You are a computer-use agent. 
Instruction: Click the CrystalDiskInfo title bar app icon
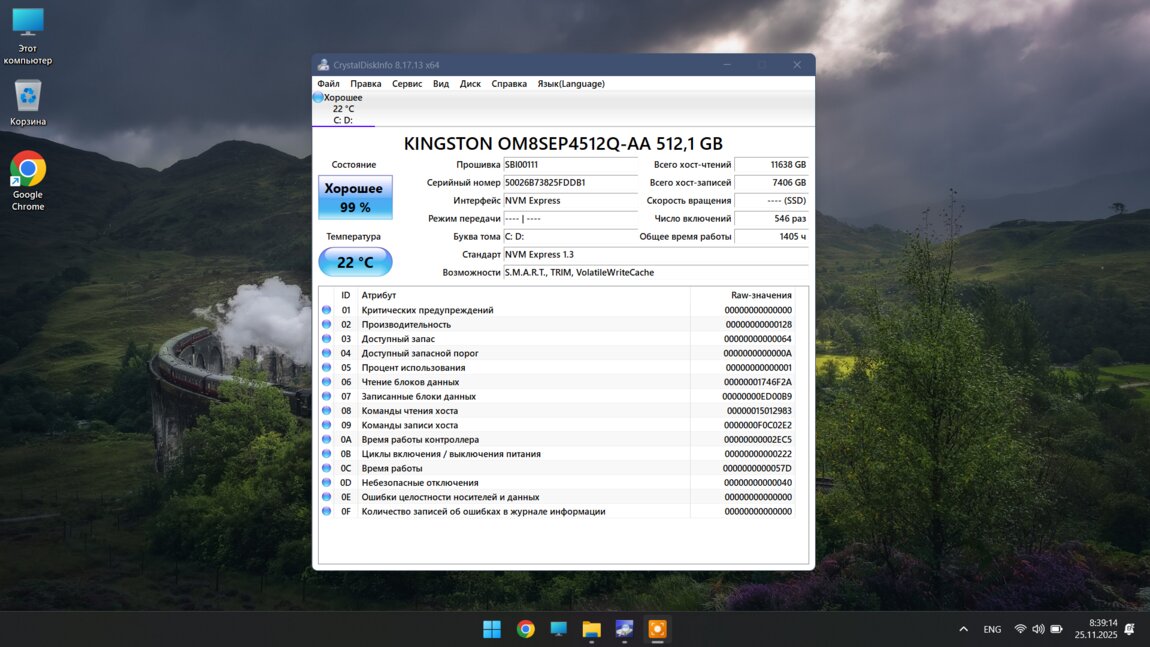tap(324, 65)
